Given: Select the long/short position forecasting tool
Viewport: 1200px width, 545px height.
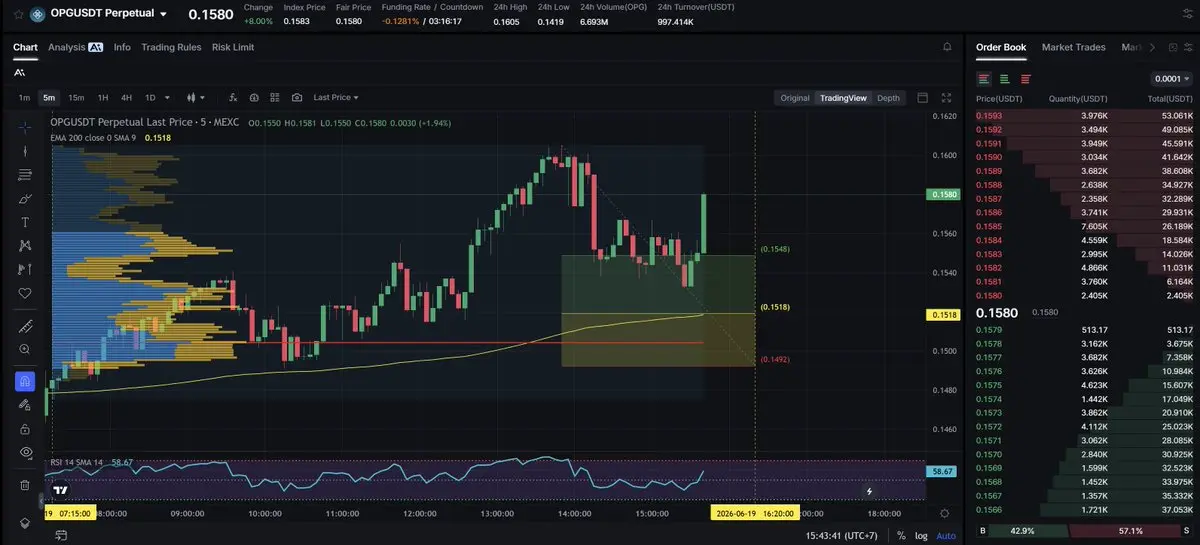Looking at the screenshot, I should tap(25, 269).
